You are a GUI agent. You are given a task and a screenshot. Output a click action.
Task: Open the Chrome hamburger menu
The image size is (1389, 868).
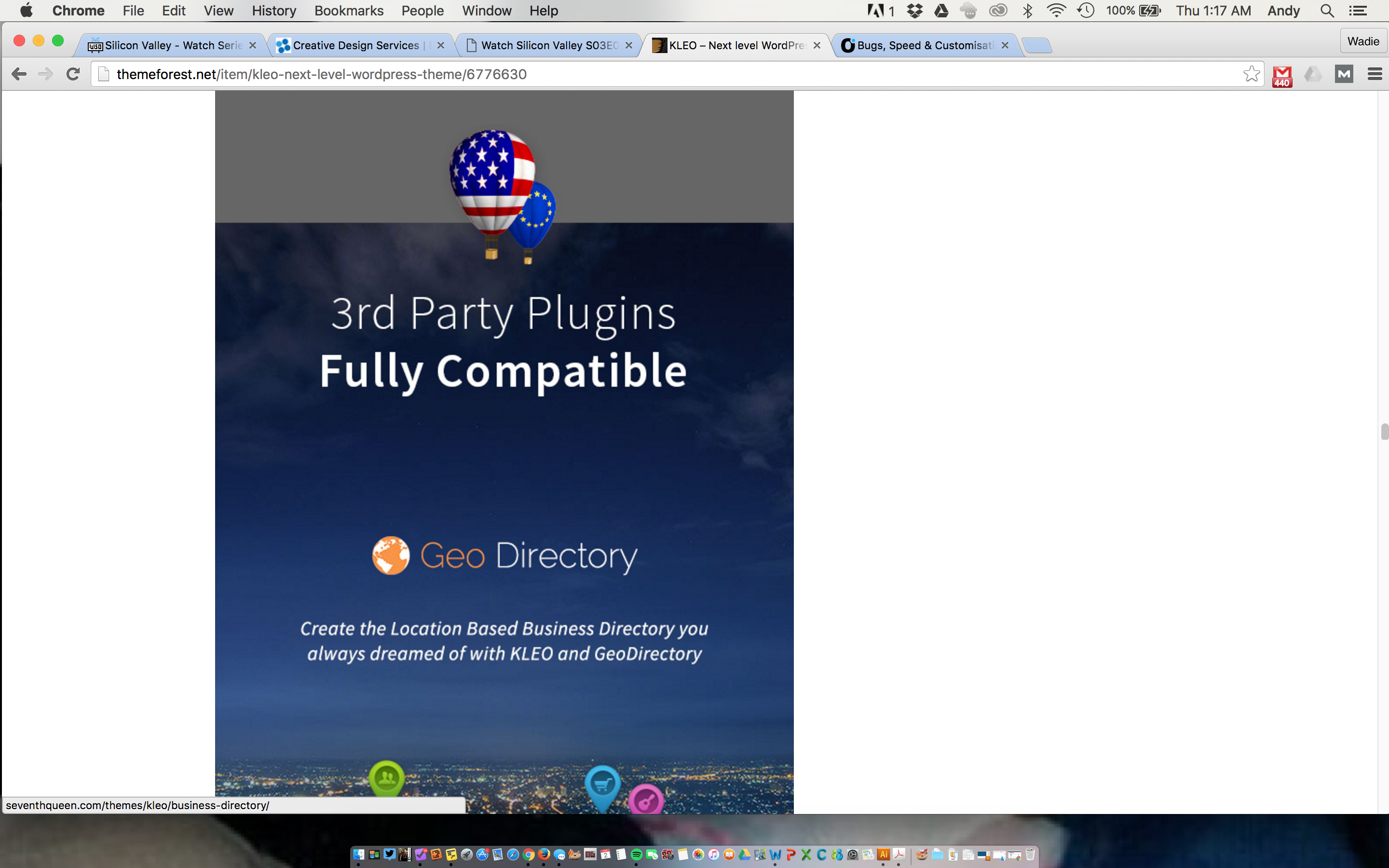1375,74
